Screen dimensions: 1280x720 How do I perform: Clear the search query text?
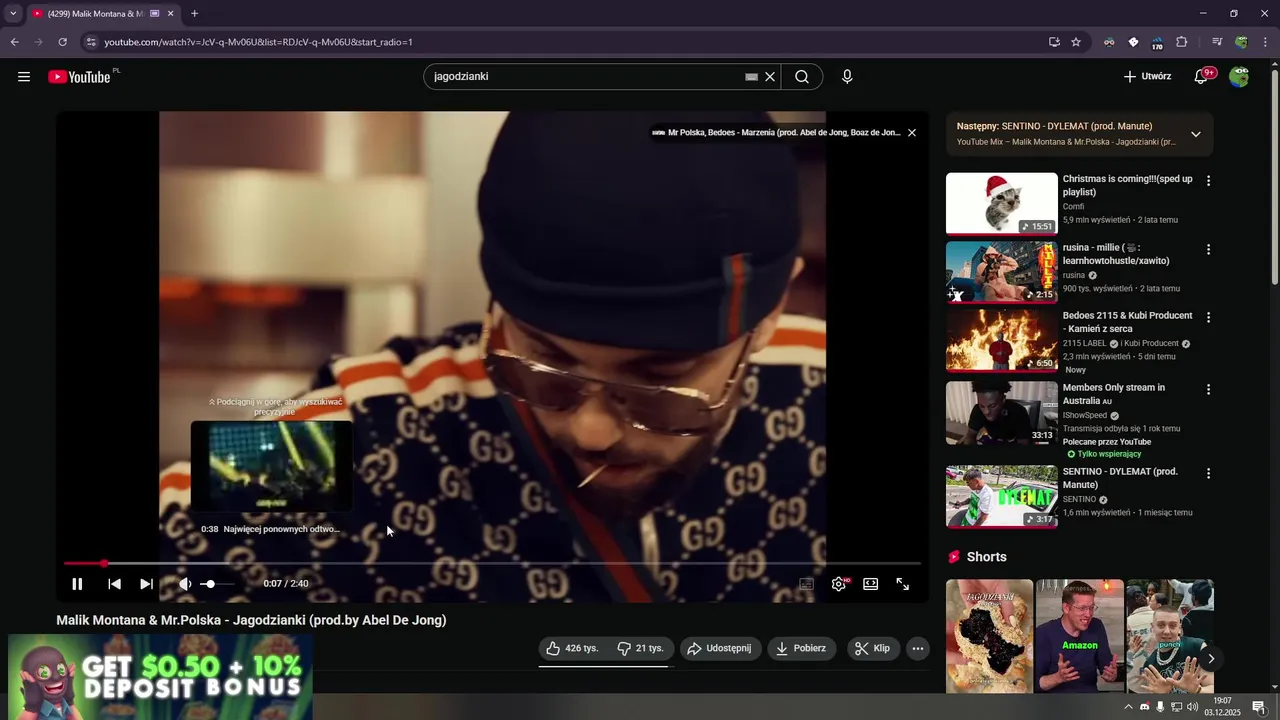[770, 77]
